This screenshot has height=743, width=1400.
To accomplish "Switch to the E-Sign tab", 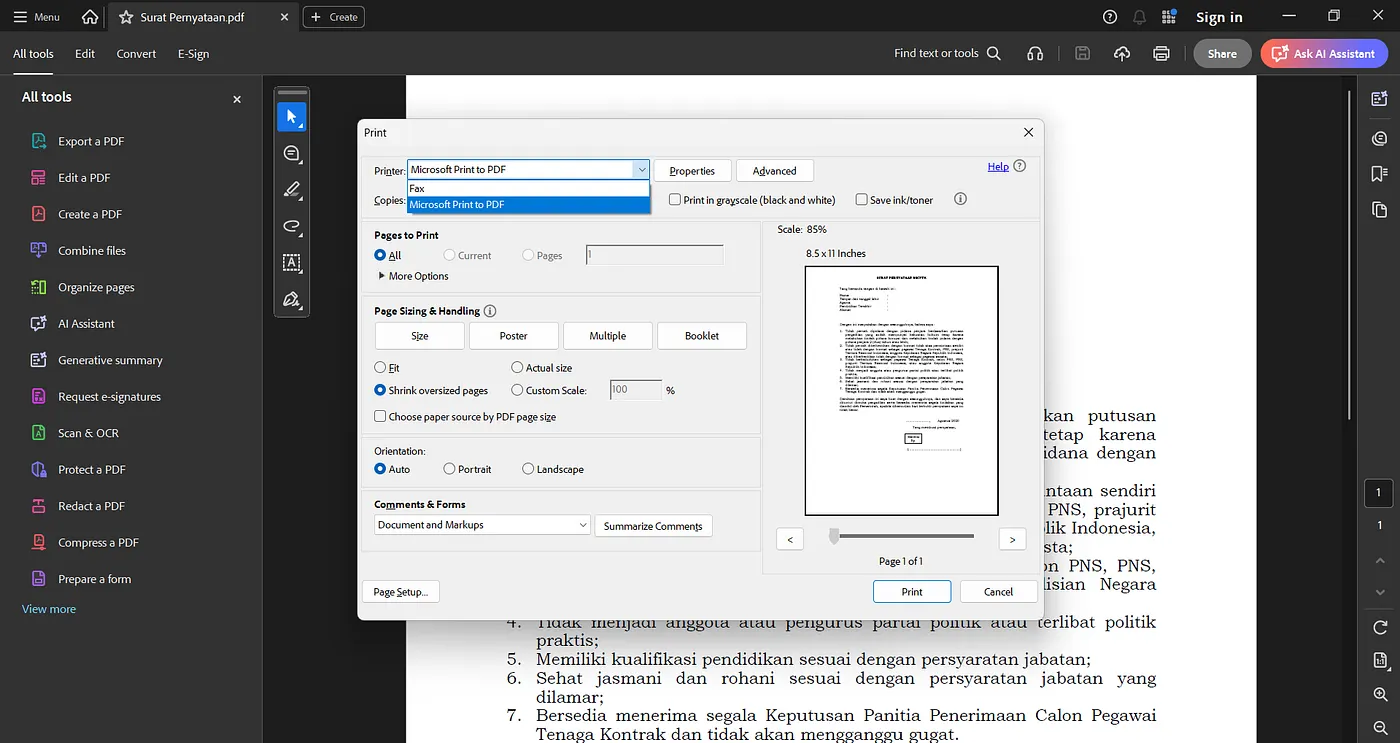I will pos(193,54).
